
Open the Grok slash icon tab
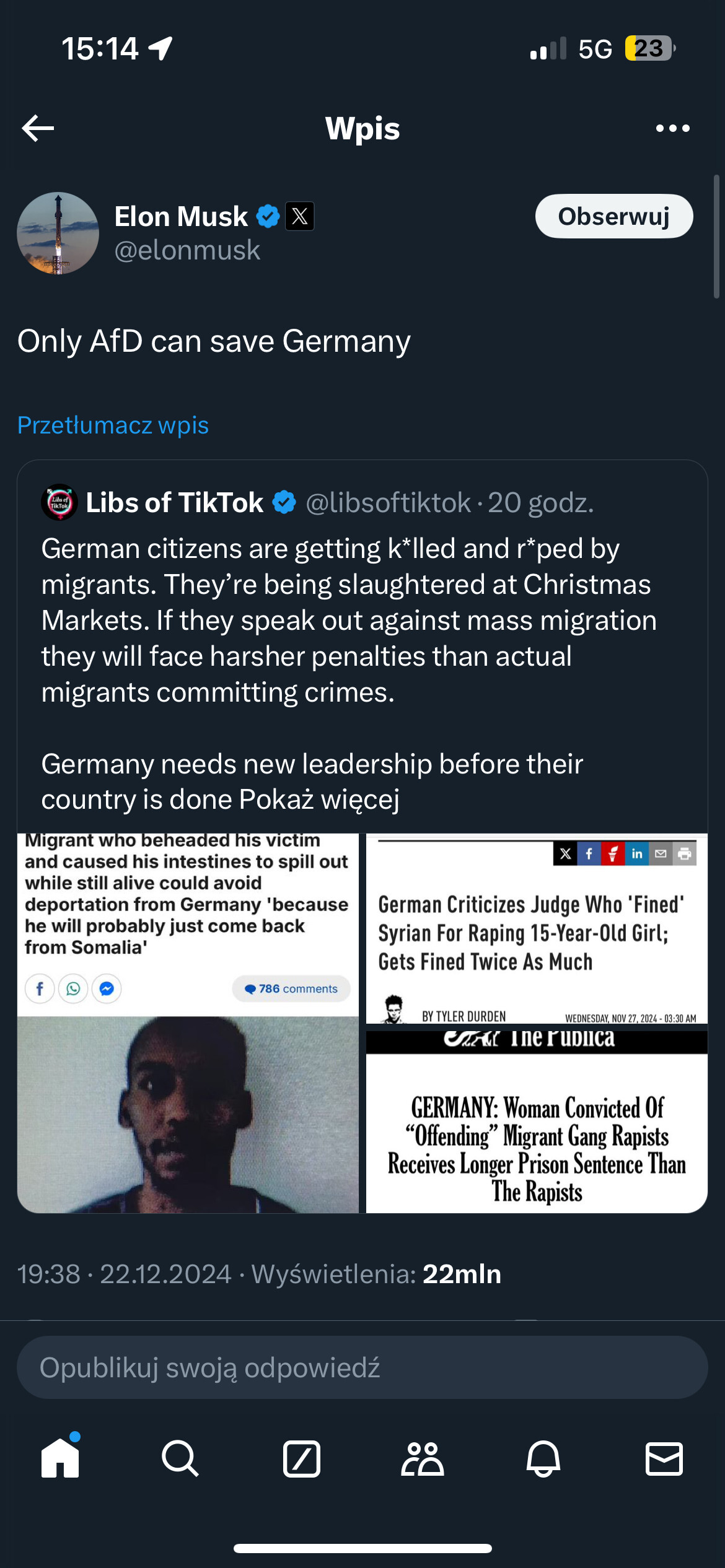point(302,1458)
